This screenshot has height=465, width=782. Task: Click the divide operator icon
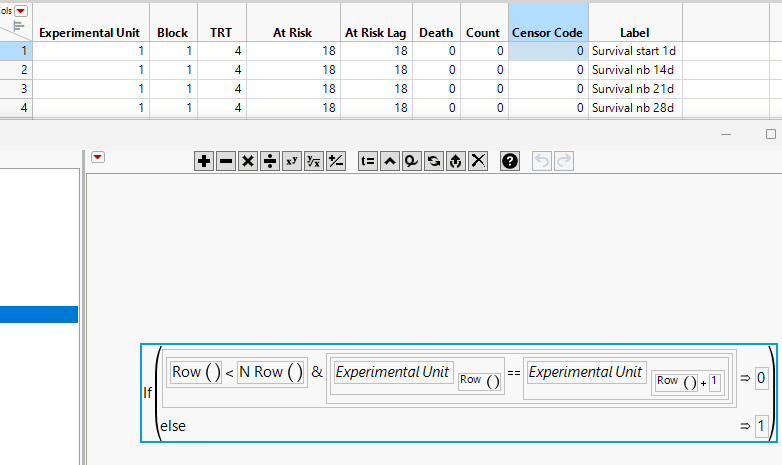270,160
